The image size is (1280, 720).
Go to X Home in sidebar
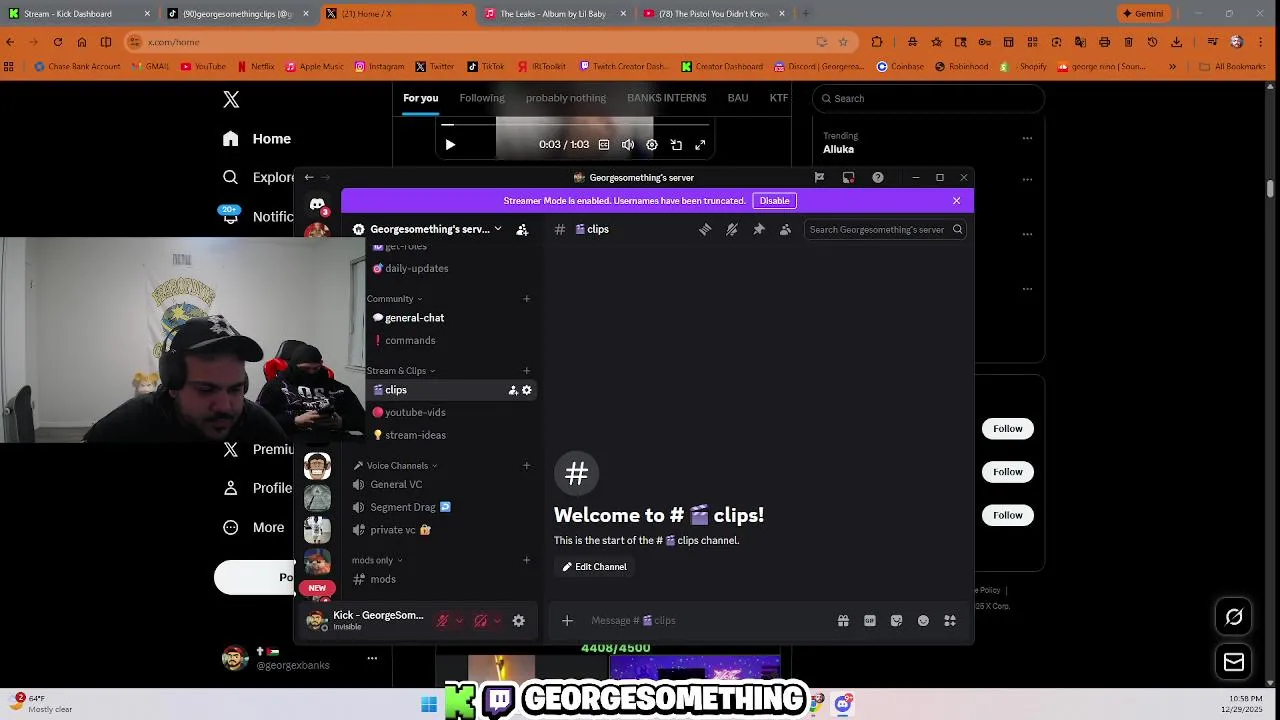(258, 139)
